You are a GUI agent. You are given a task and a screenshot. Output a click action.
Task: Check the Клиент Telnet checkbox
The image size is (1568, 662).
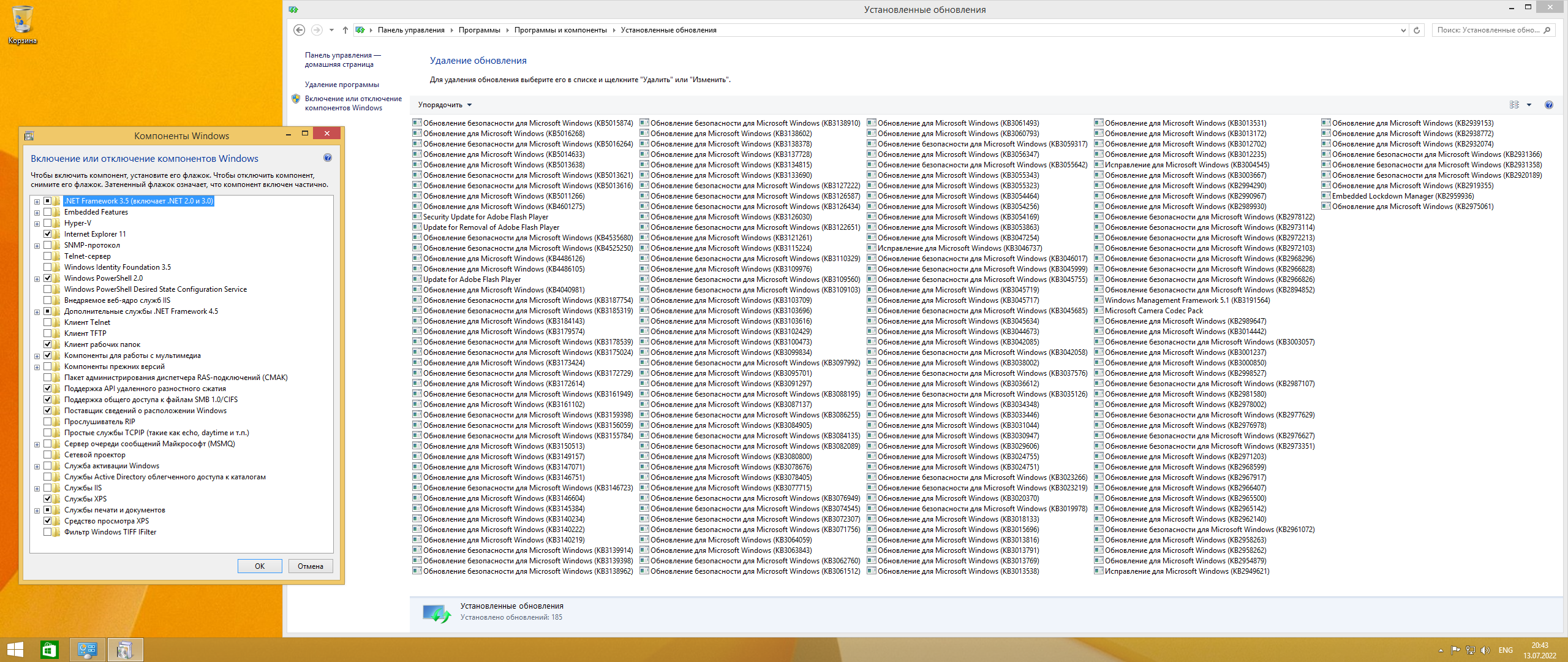click(47, 322)
